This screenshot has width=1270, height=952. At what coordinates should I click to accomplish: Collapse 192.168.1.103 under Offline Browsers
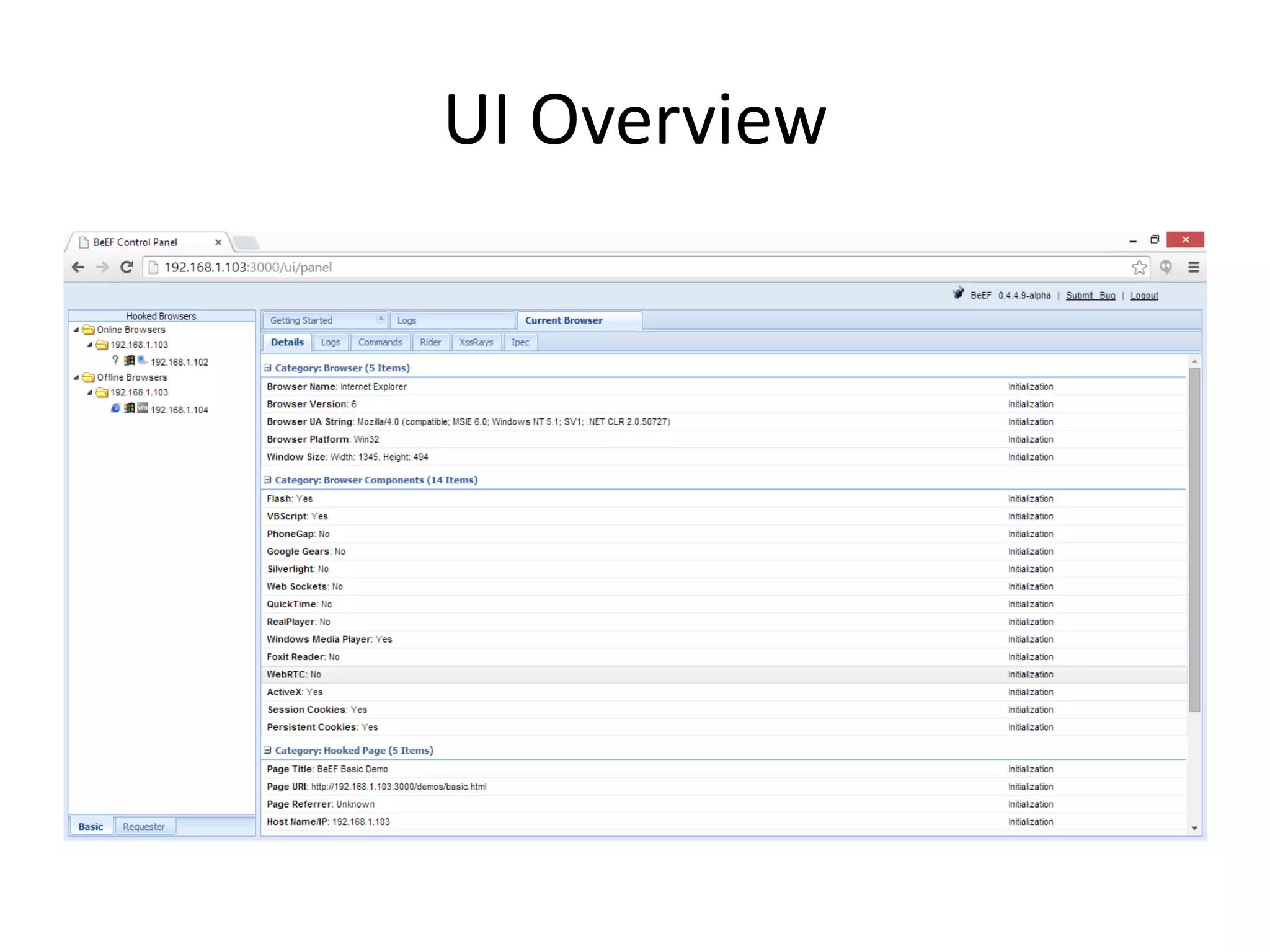click(90, 392)
